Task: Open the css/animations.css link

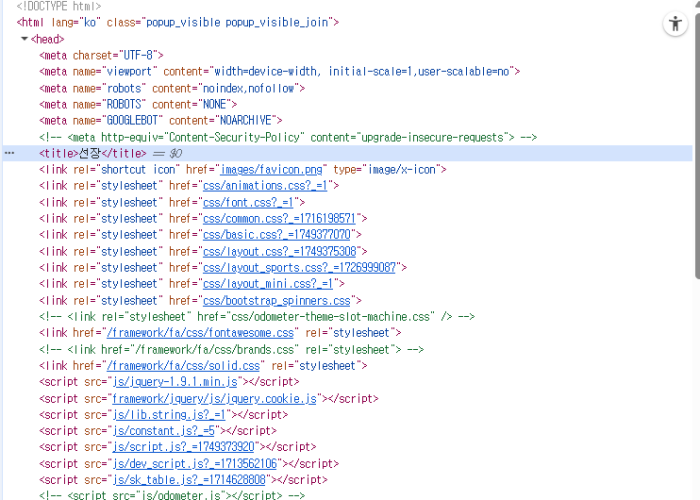Action: pos(265,186)
